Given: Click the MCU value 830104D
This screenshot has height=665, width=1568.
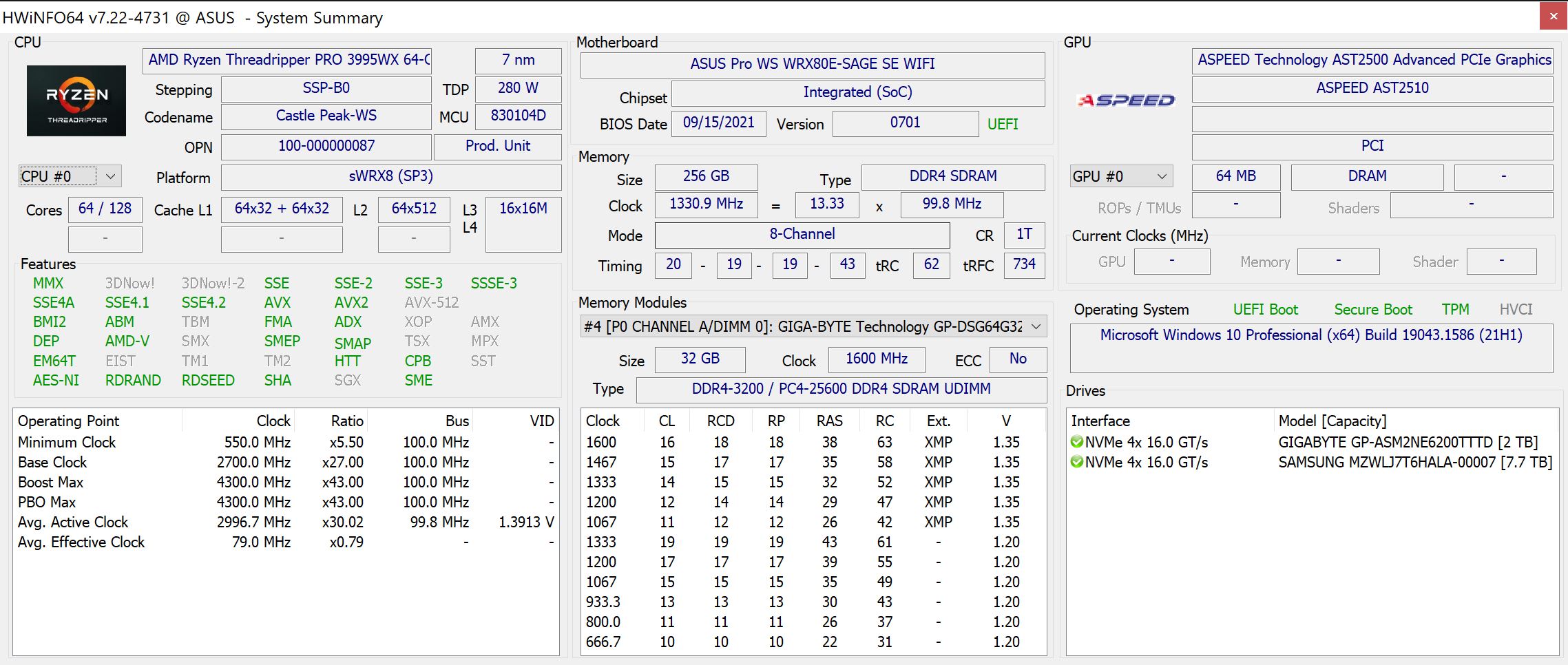Looking at the screenshot, I should tap(518, 116).
